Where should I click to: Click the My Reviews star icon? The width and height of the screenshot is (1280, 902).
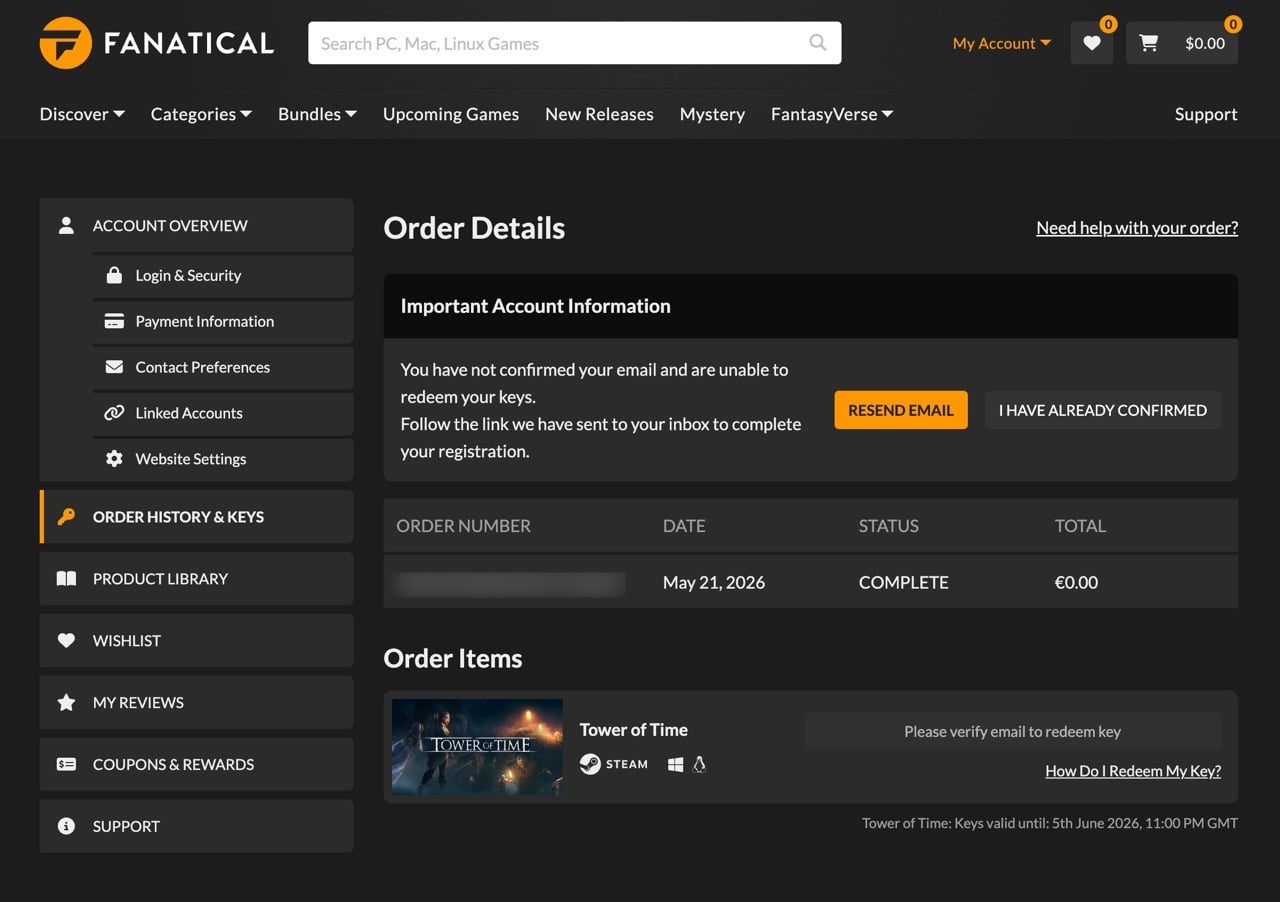[x=66, y=703]
